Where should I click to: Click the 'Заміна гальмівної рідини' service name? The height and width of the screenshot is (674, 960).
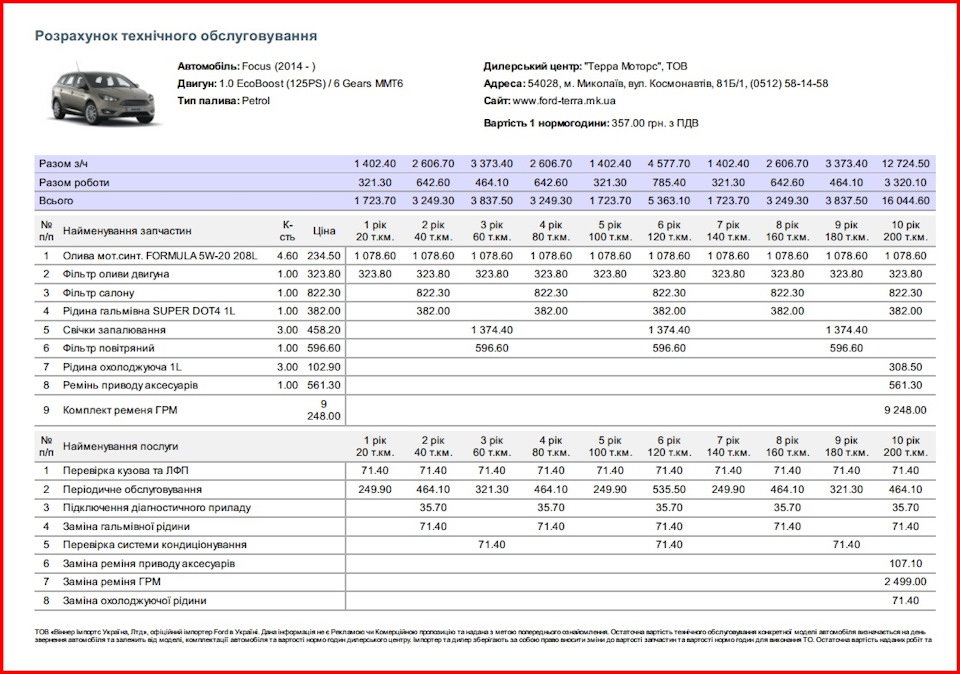(x=126, y=526)
